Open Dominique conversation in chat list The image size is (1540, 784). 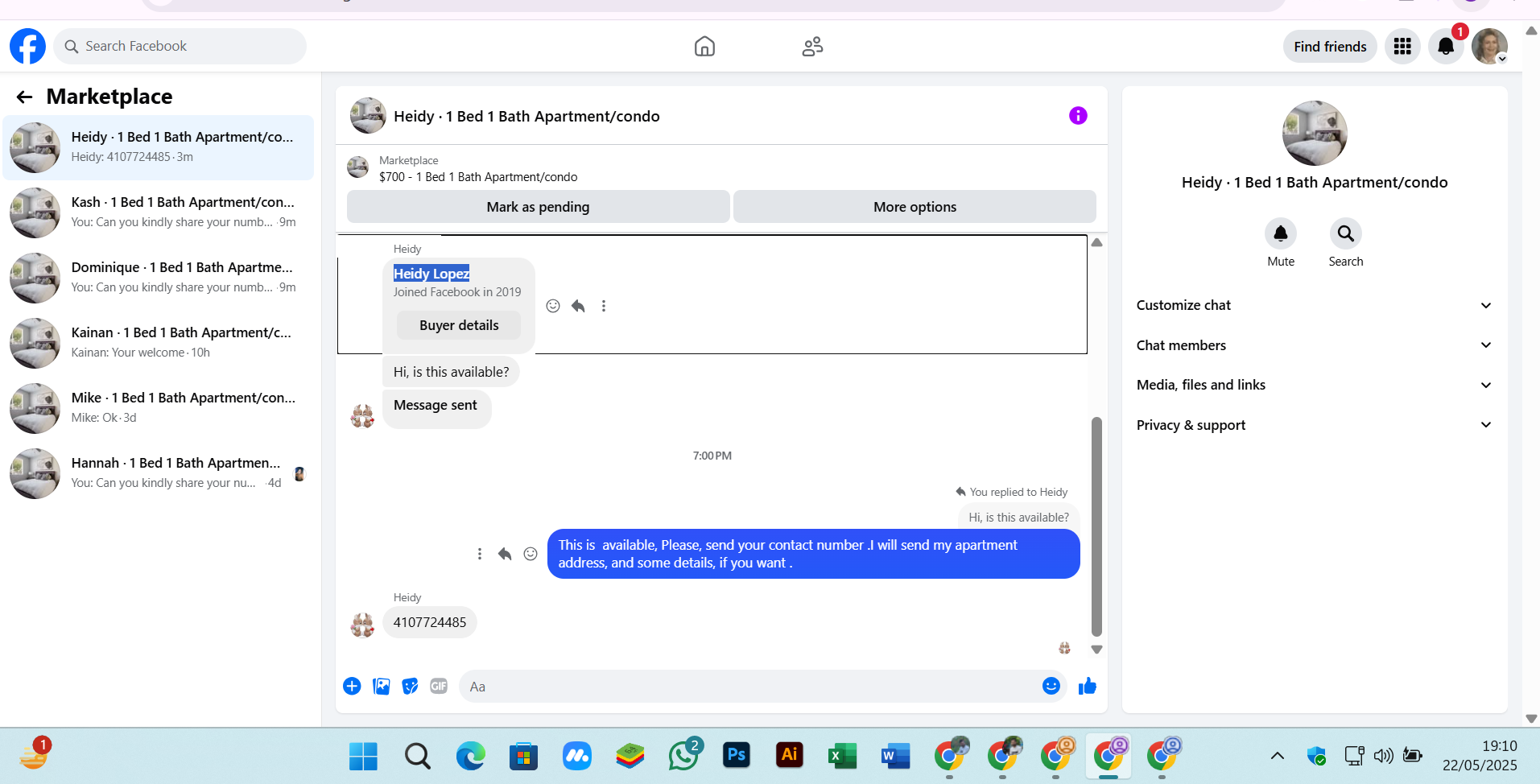tap(159, 278)
